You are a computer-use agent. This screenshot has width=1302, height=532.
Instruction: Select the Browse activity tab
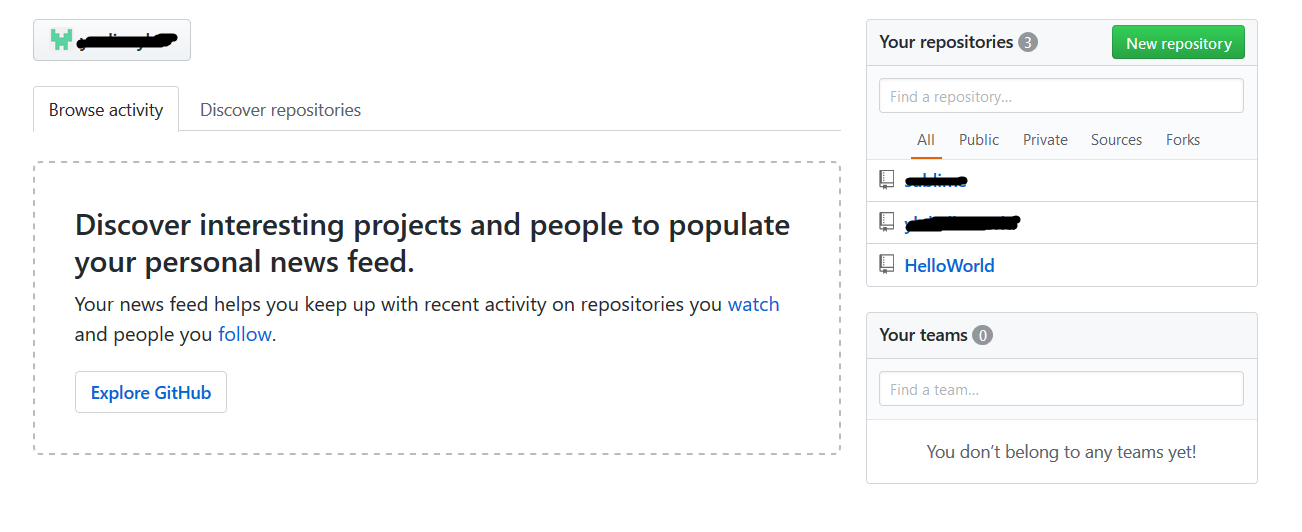point(106,110)
